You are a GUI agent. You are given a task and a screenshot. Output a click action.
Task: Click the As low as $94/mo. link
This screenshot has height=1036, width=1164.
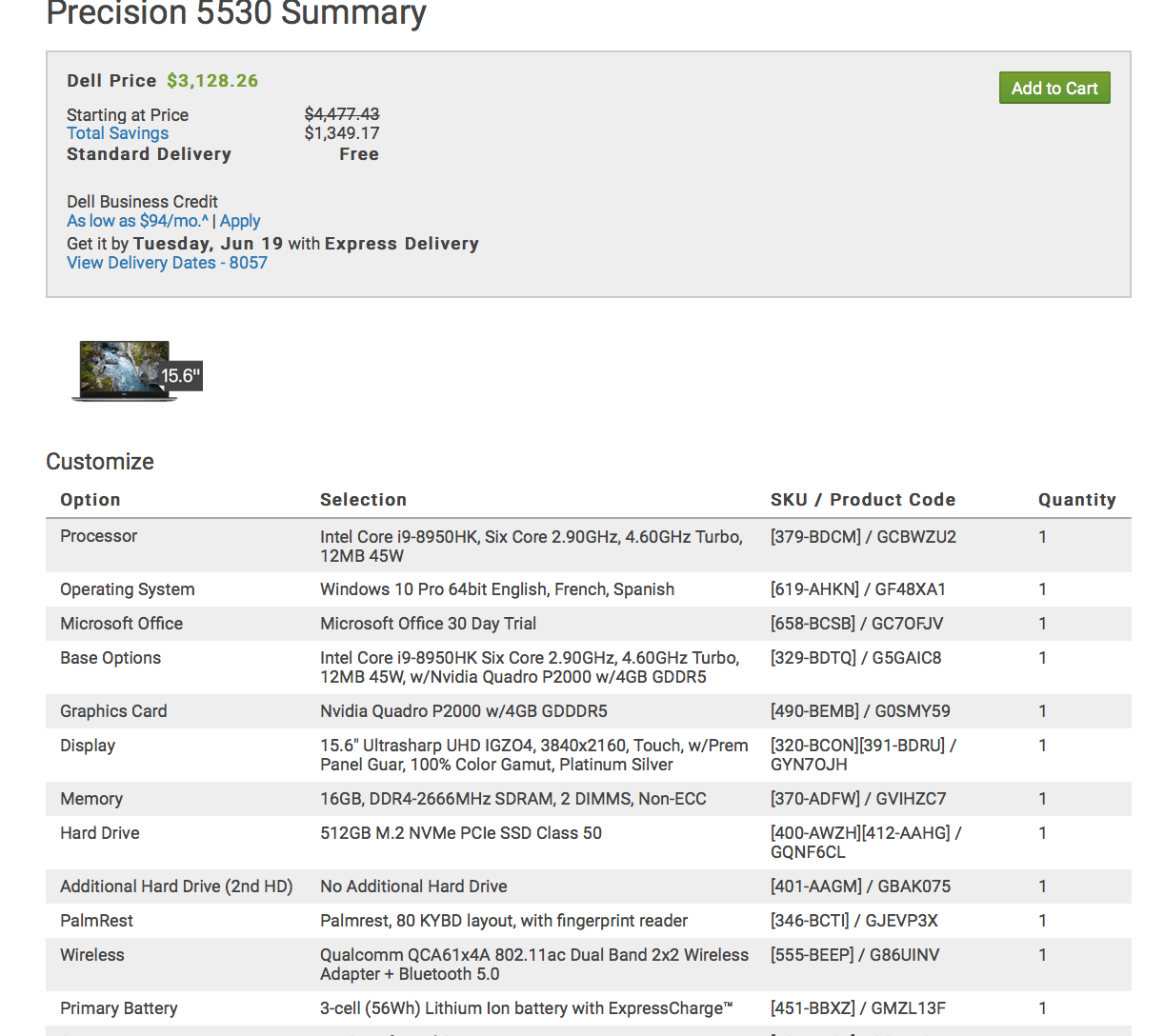pyautogui.click(x=137, y=221)
